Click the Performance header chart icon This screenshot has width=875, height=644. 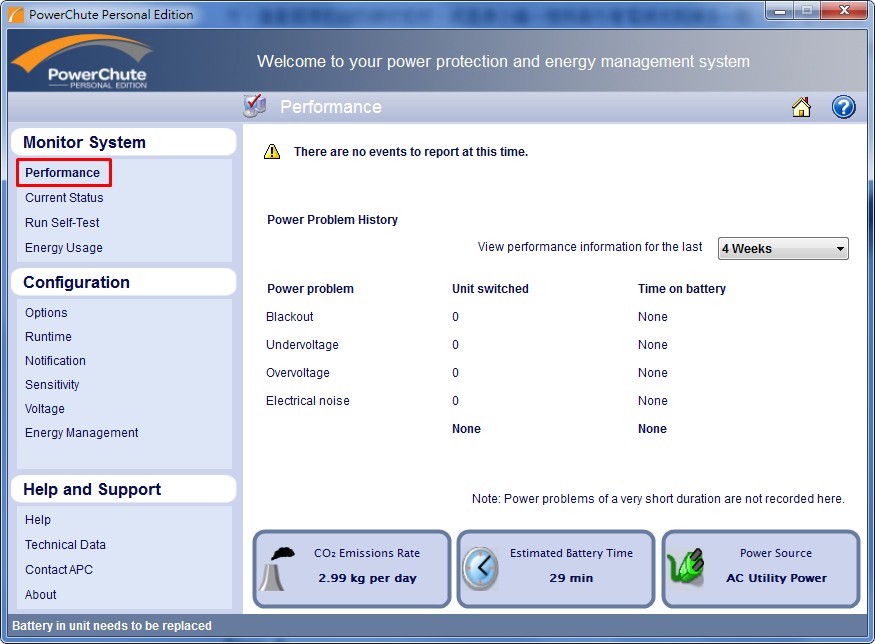255,107
